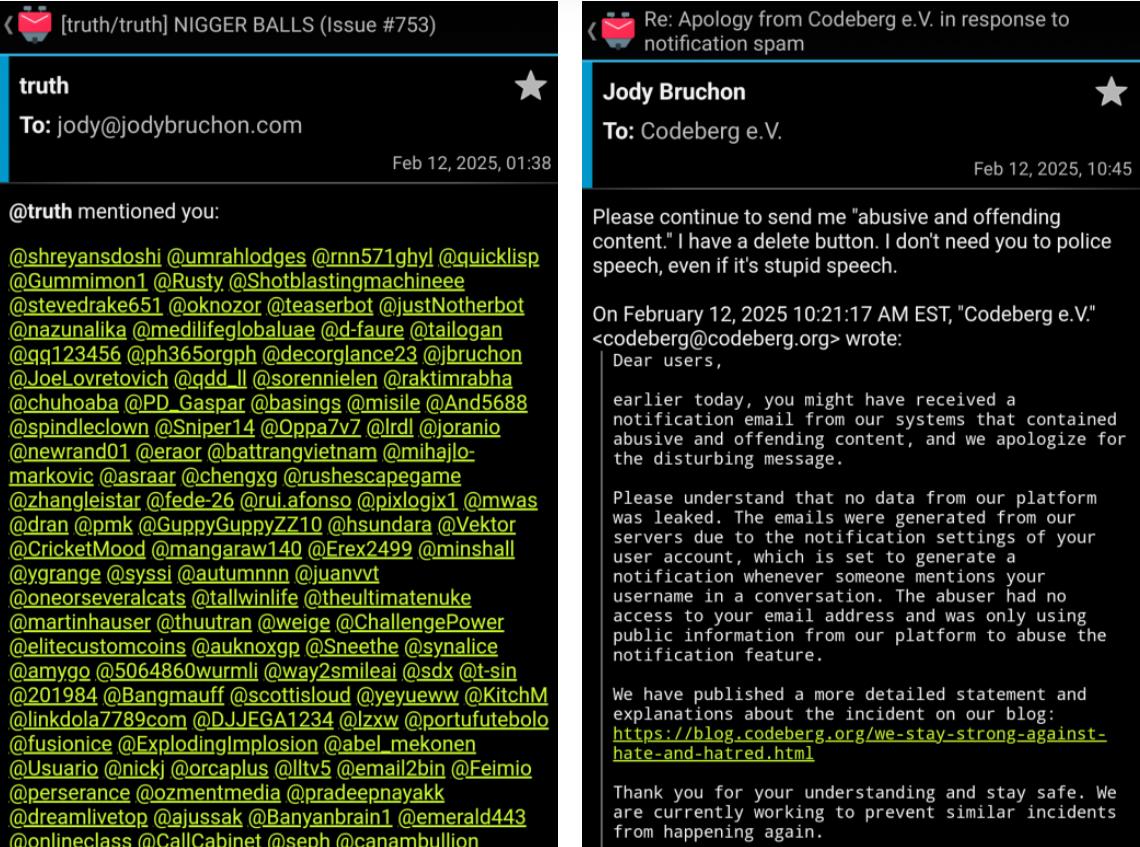Open the @Shotblastingmachineee mention link
The image size is (1140, 847).
pyautogui.click(x=347, y=281)
